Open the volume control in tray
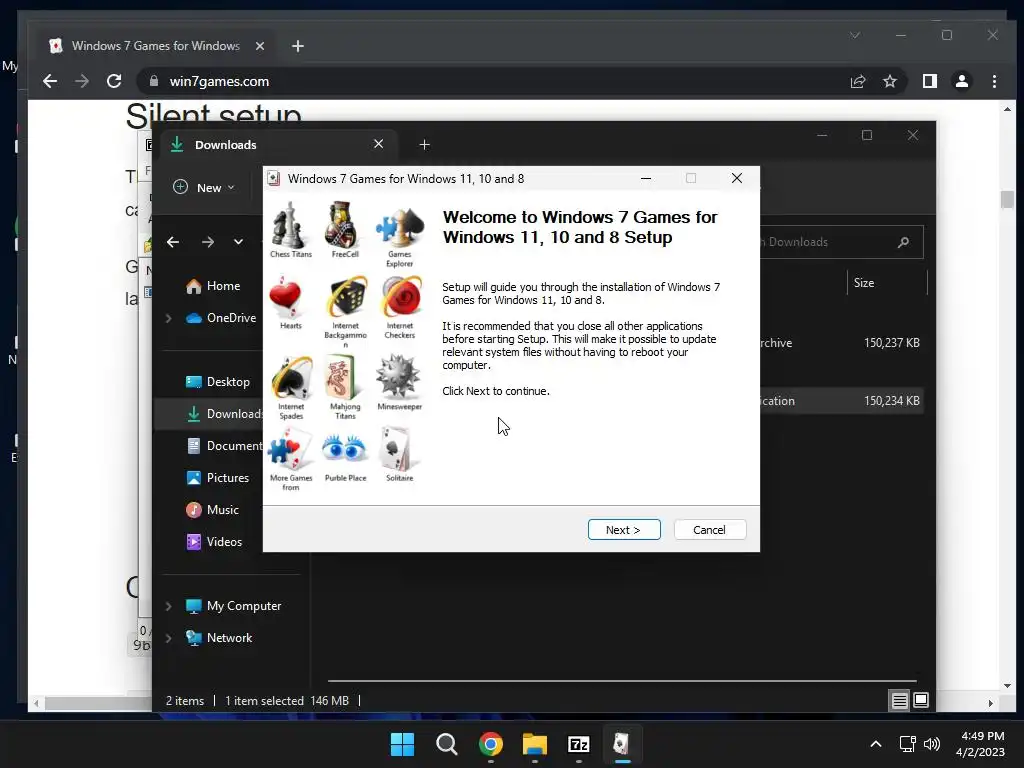This screenshot has height=768, width=1024. click(932, 744)
